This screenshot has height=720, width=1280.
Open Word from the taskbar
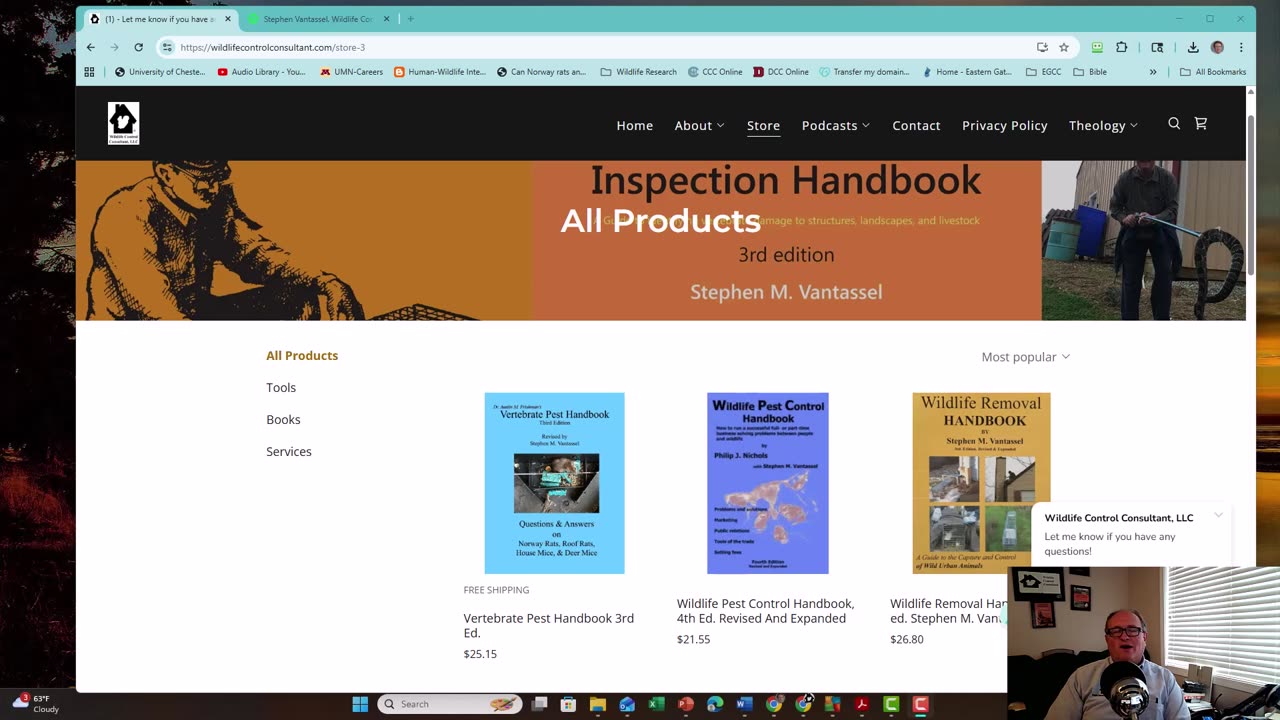pos(744,704)
